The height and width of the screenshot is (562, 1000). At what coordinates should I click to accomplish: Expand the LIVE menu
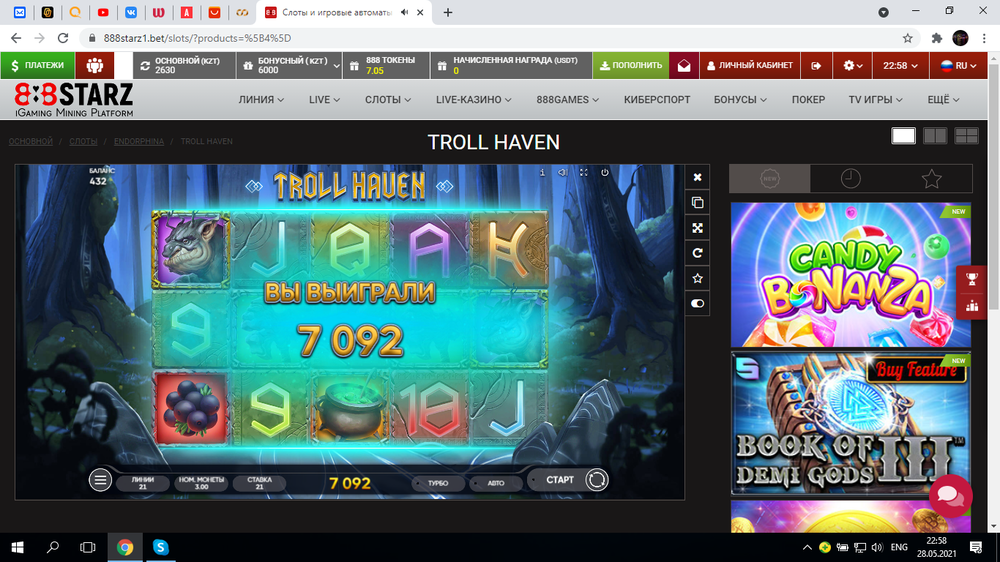324,100
